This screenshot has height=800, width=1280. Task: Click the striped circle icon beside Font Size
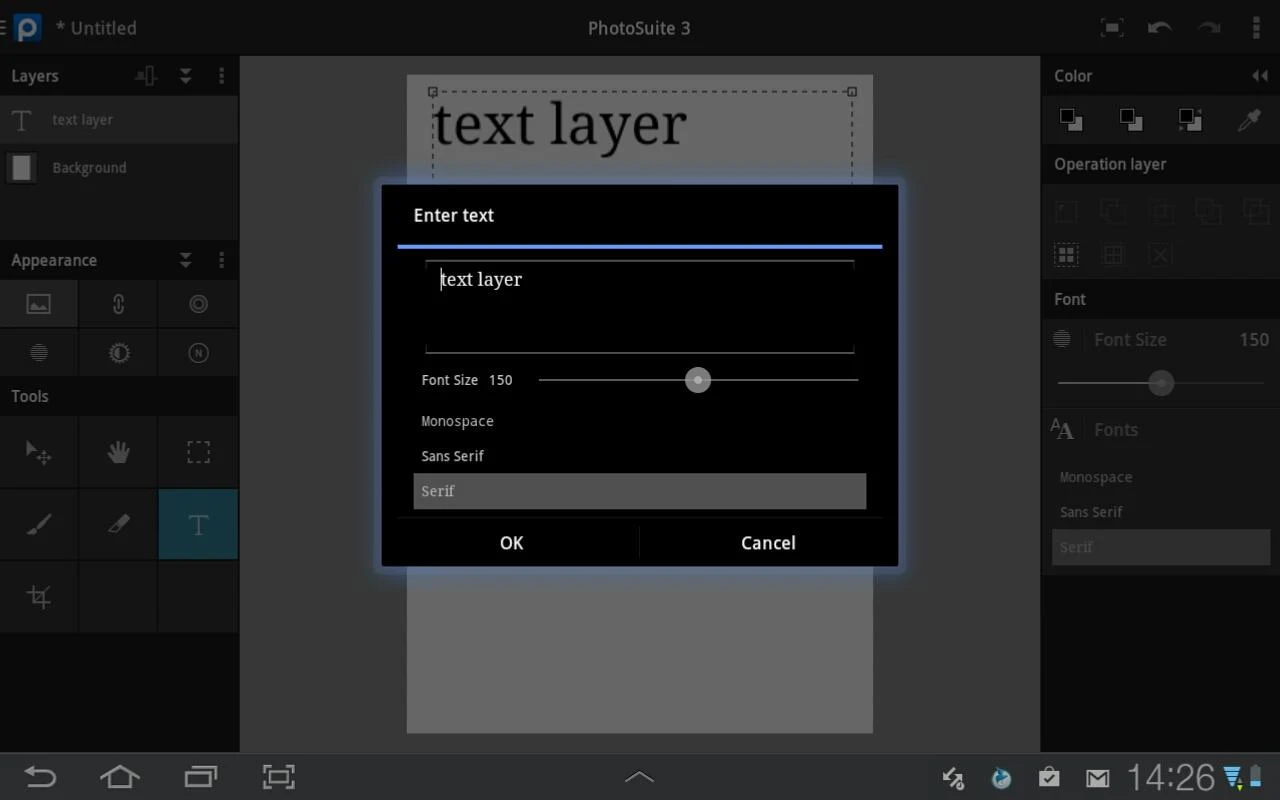1062,339
